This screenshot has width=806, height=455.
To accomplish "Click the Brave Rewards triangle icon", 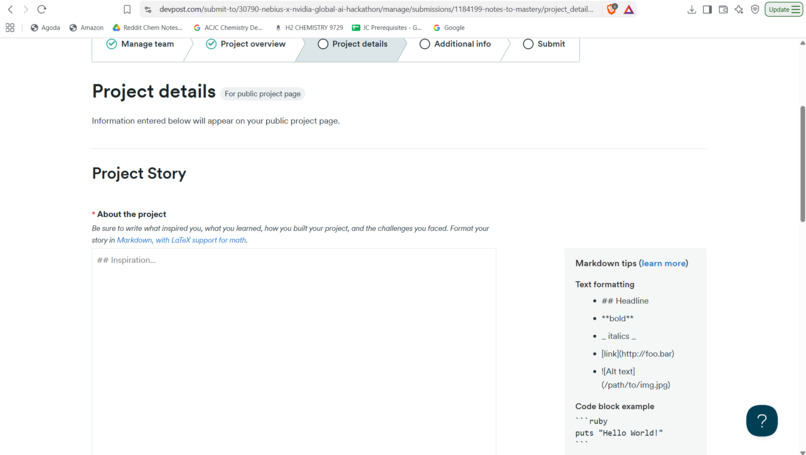I will 629,9.
